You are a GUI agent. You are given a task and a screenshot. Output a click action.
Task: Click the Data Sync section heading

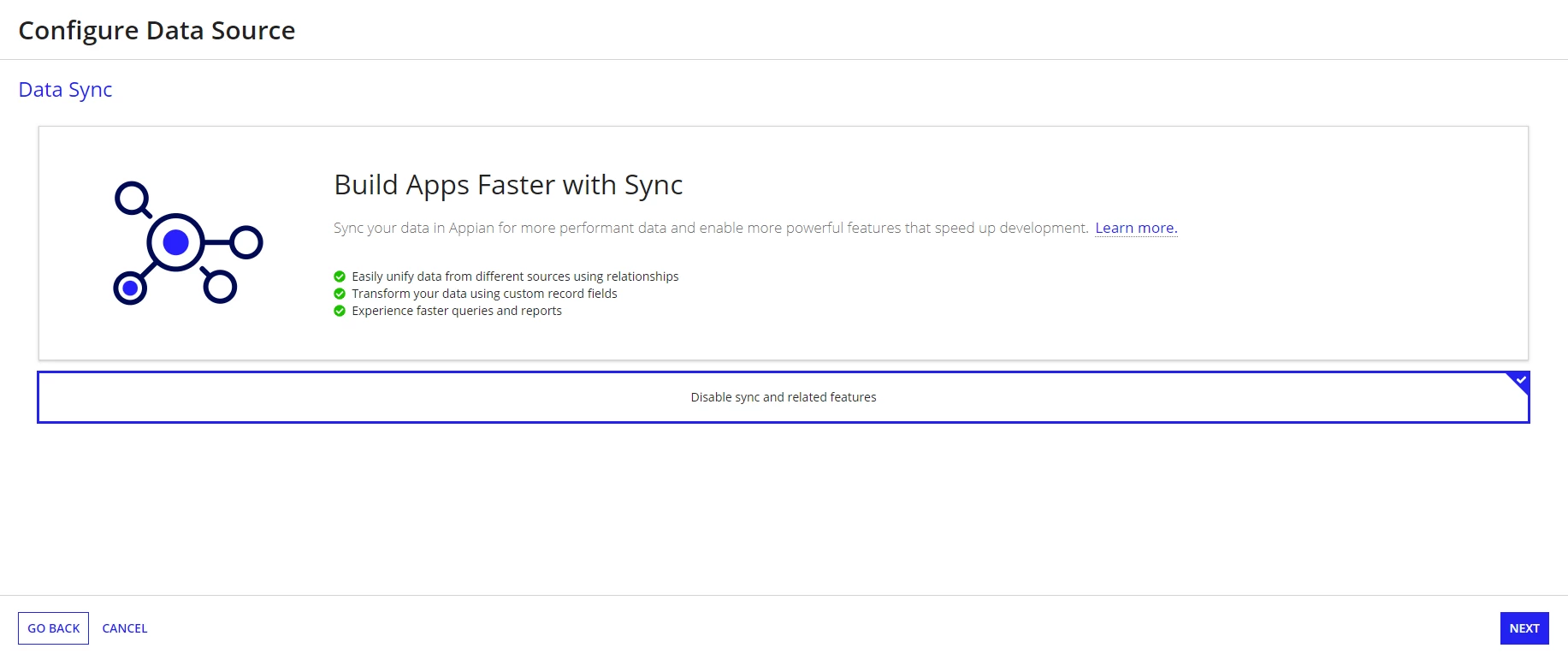(65, 90)
